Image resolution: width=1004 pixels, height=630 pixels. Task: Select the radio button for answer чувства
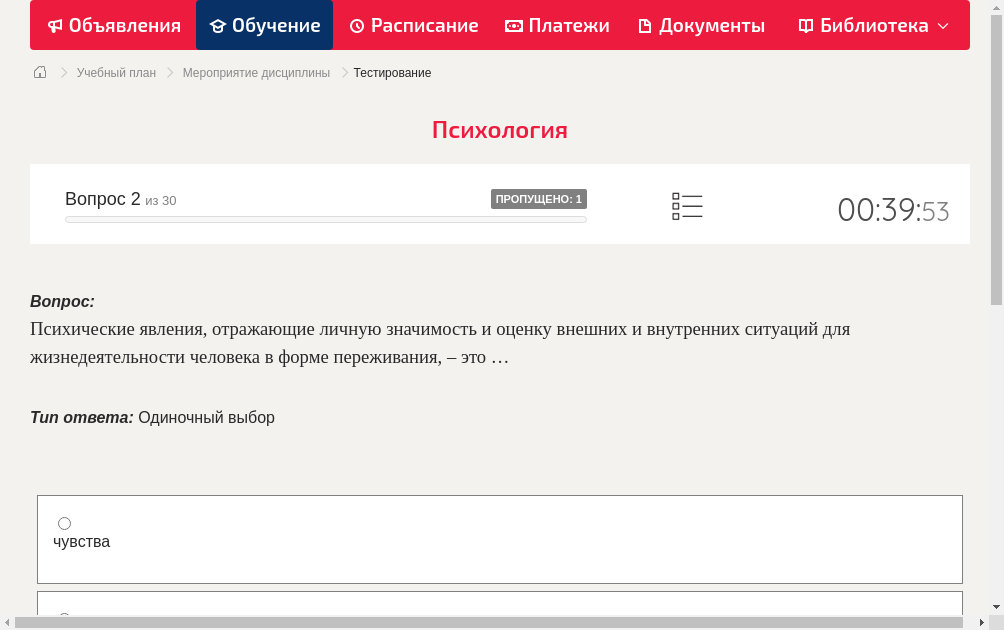click(x=64, y=523)
